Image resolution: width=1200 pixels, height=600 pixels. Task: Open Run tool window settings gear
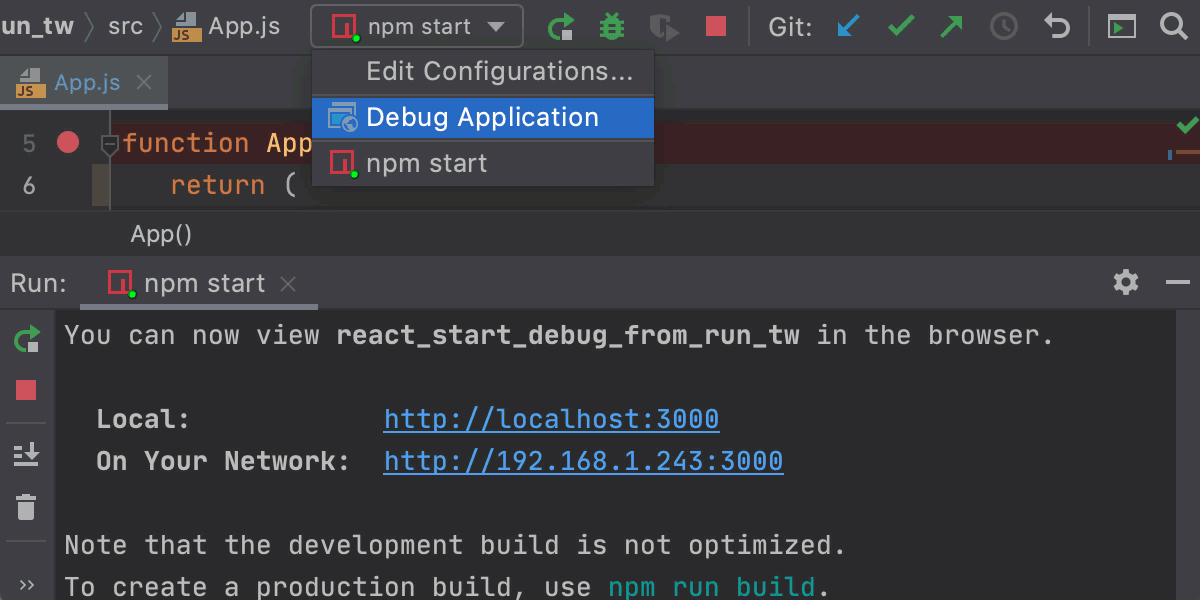tap(1126, 283)
